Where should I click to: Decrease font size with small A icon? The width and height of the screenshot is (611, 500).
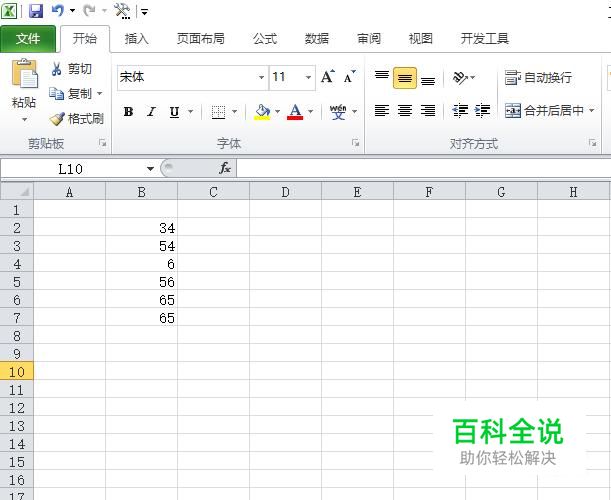(x=350, y=77)
